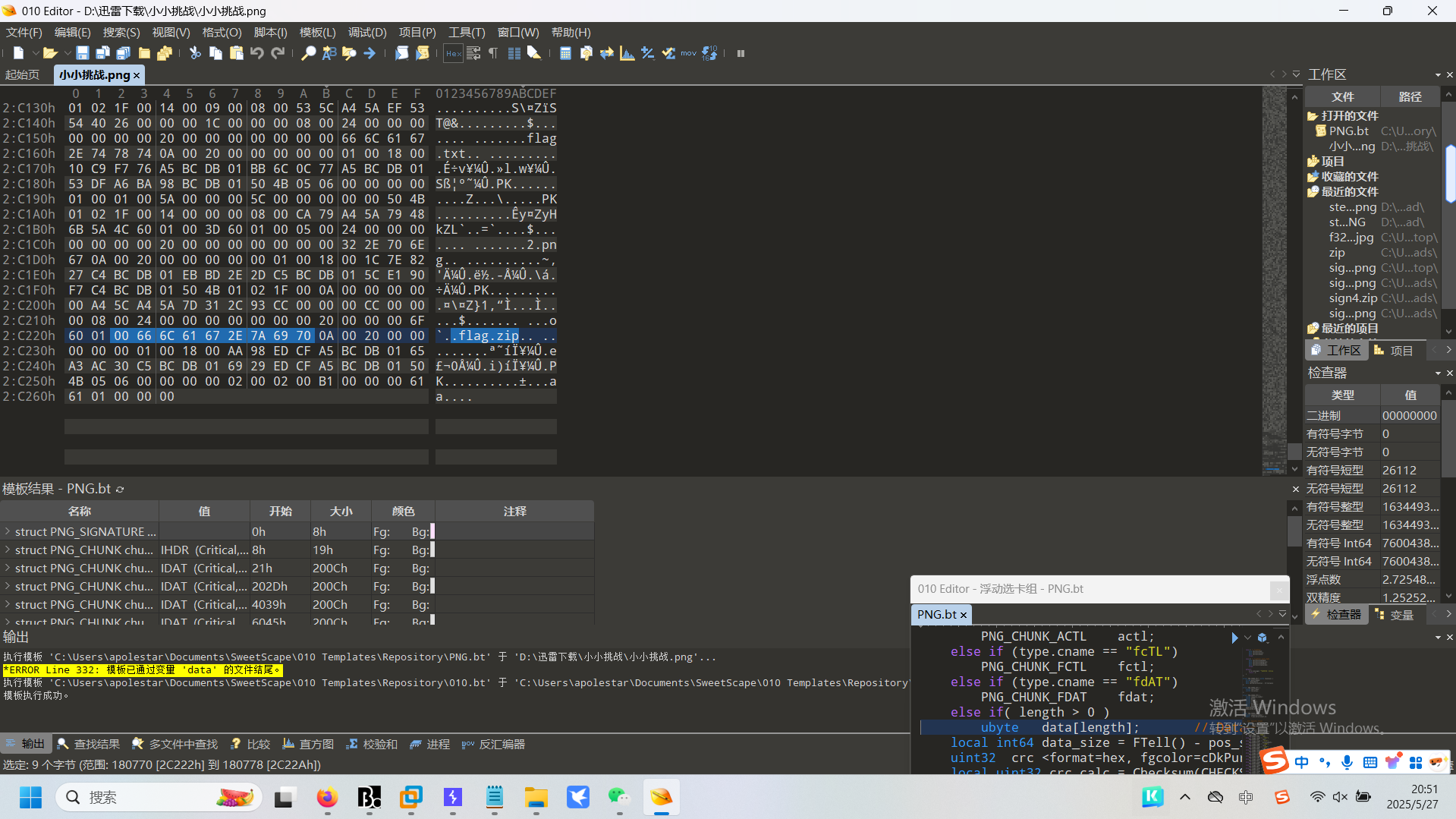Click the Save As toolbar icon
This screenshot has height=819, width=1456.
[x=102, y=53]
